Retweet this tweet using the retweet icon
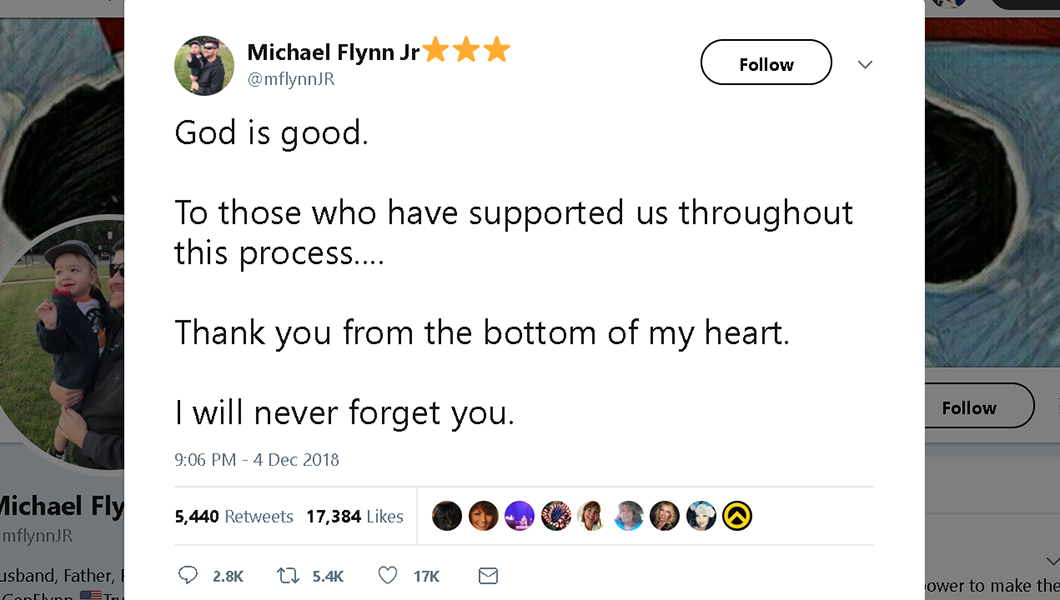 (288, 576)
